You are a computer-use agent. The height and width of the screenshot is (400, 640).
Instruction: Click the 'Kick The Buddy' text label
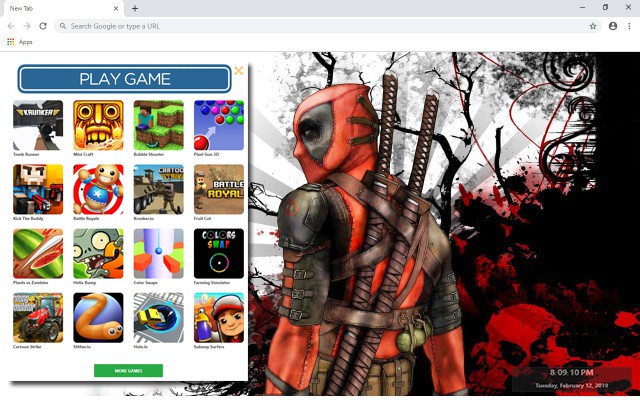28,218
